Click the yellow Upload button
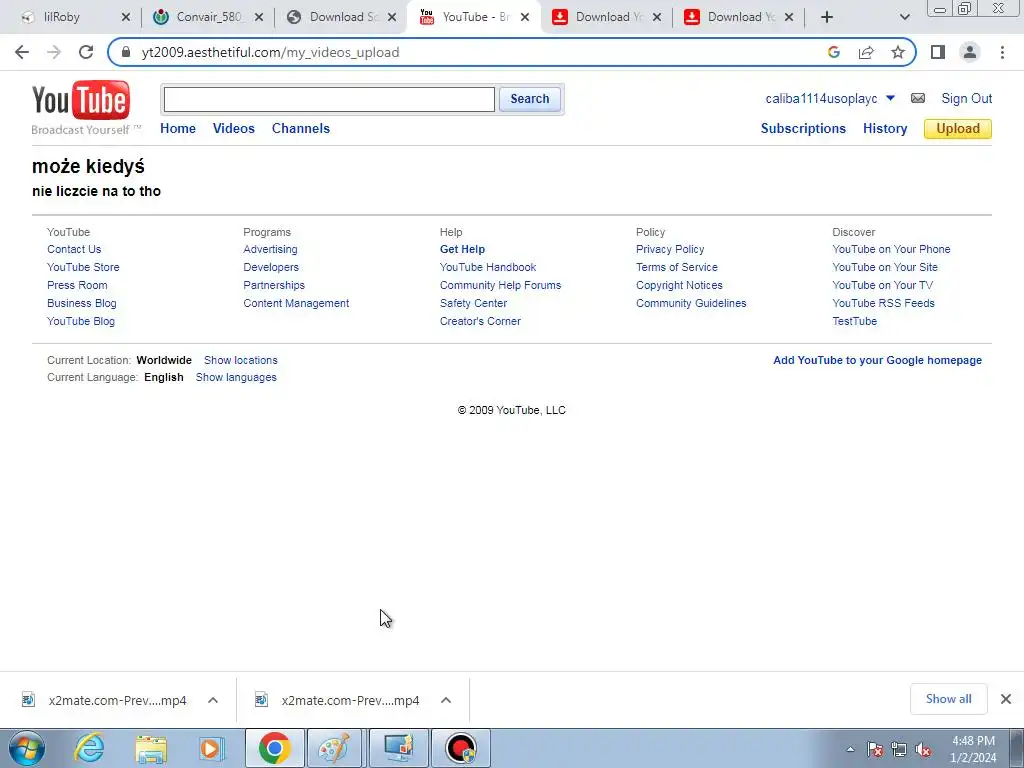1024x768 pixels. [957, 129]
